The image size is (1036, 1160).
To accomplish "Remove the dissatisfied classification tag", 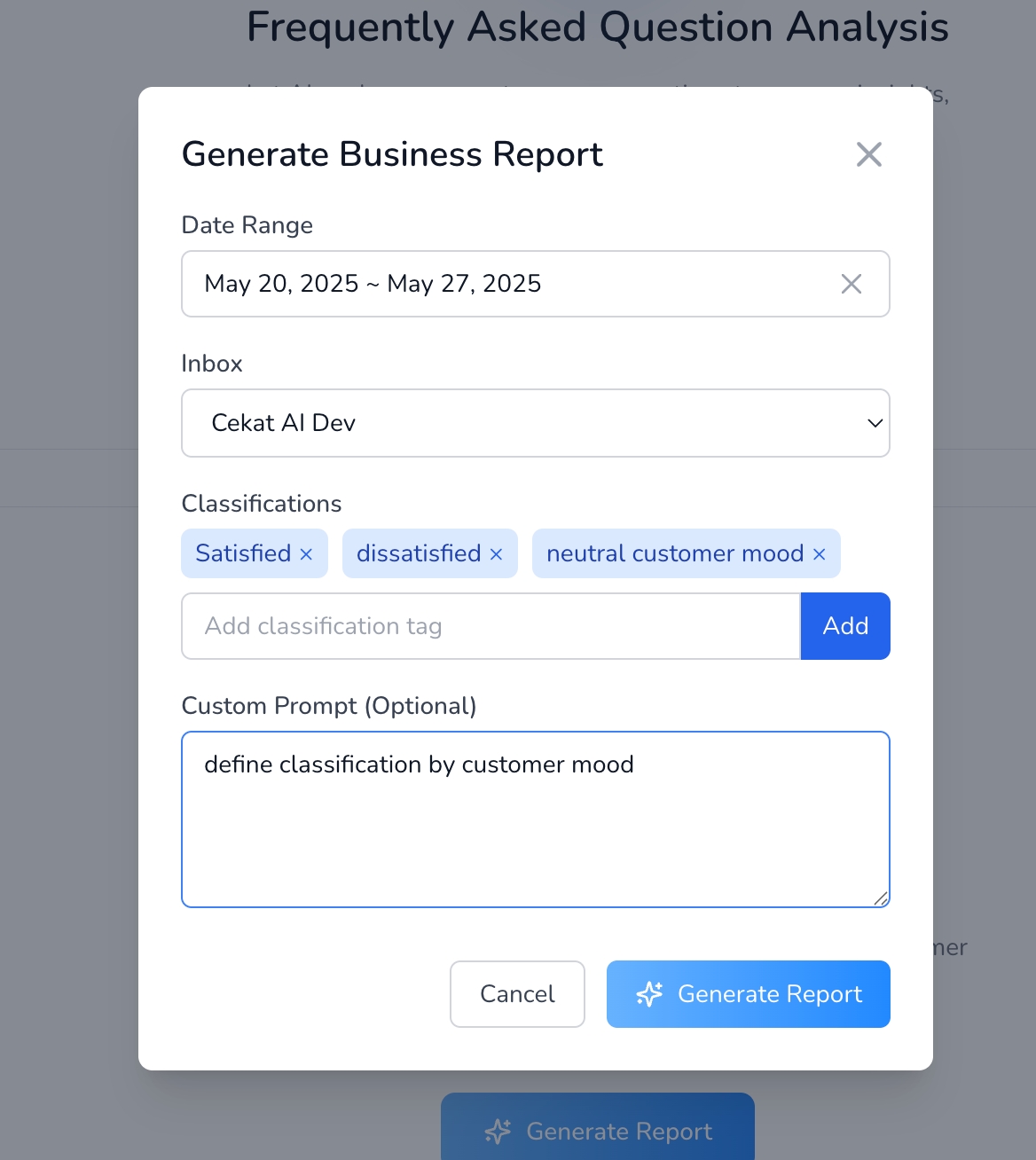I will (496, 554).
